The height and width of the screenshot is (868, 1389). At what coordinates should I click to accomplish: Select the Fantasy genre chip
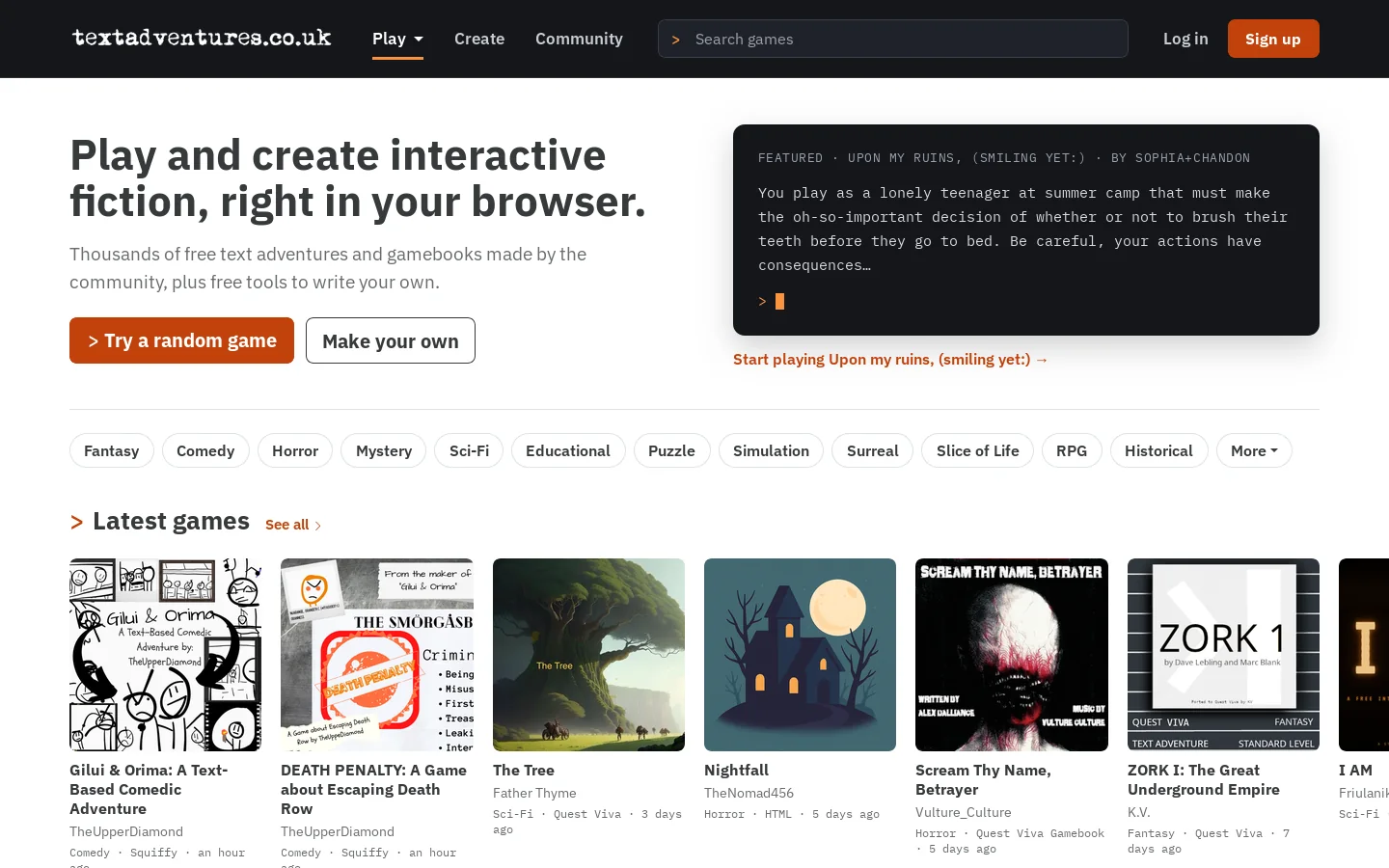112,450
